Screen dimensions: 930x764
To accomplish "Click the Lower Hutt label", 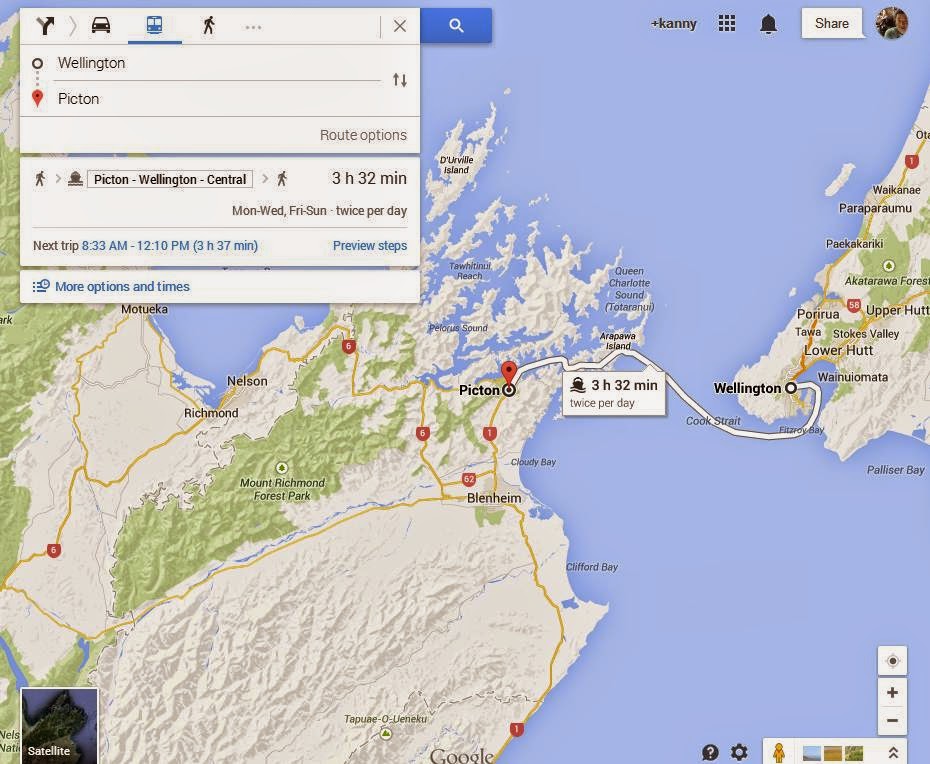I will pos(838,351).
